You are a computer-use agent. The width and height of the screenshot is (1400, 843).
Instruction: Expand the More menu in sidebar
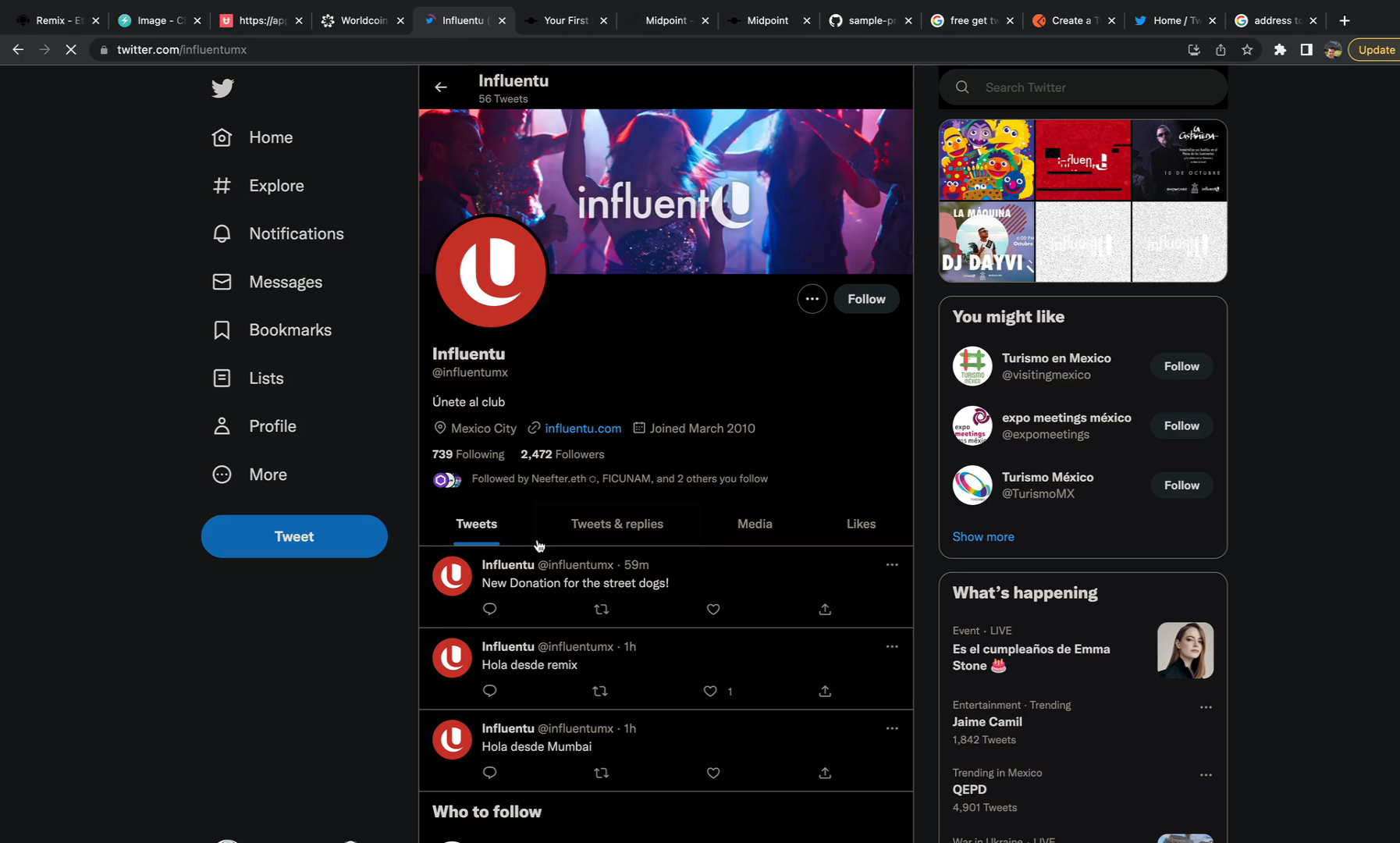pyautogui.click(x=250, y=475)
